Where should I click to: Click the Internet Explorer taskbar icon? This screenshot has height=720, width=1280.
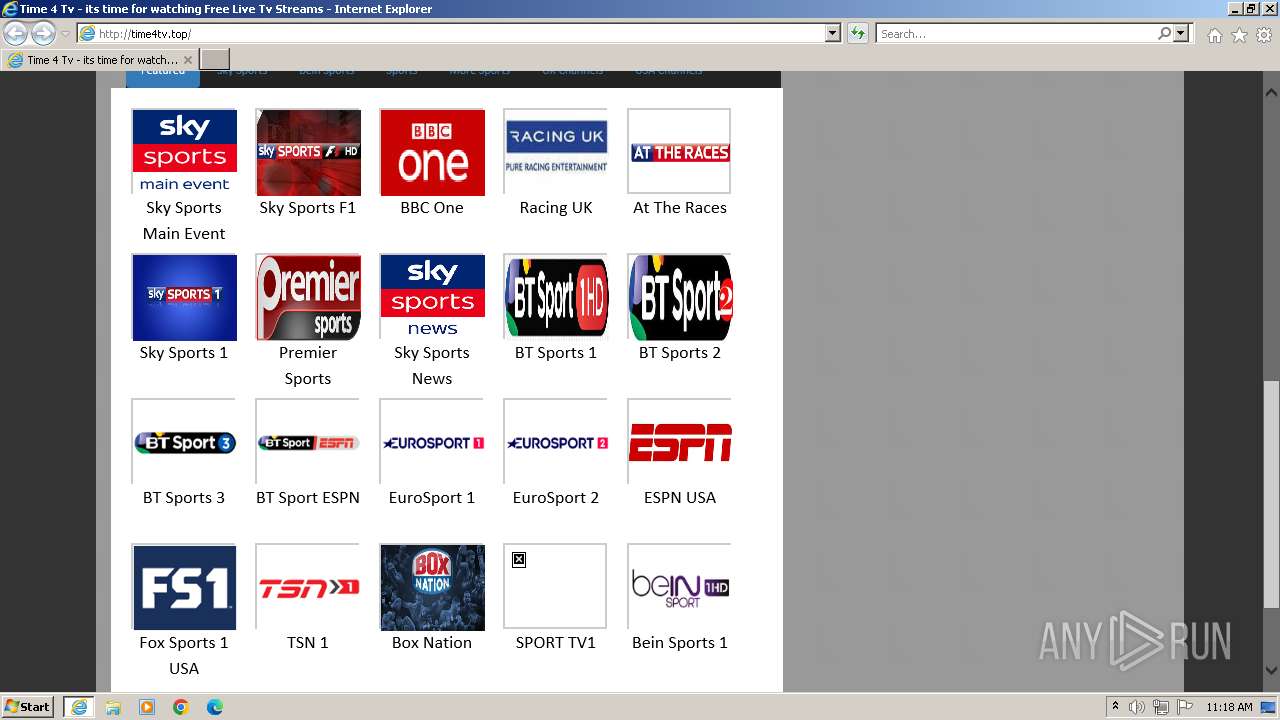tap(79, 707)
